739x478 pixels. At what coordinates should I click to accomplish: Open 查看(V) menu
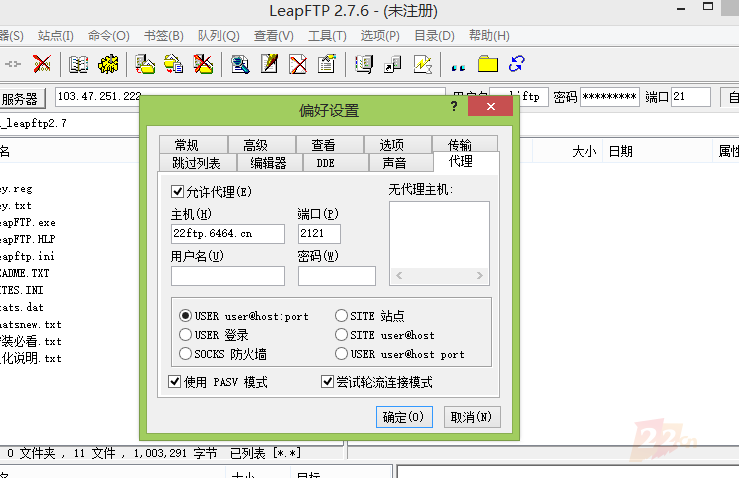pyautogui.click(x=274, y=36)
